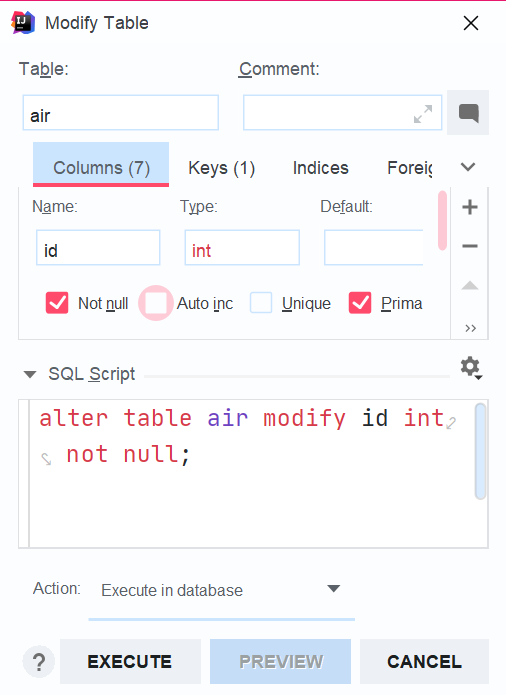506x695 pixels.
Task: Collapse the SQL Script section
Action: (30, 375)
